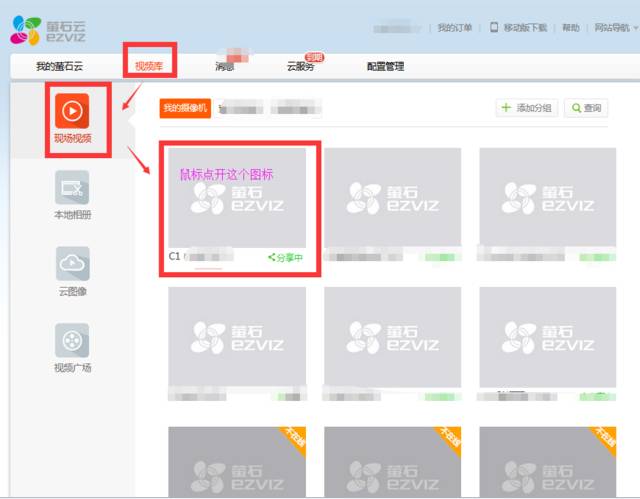This screenshot has height=499, width=640.
Task: Click the 添加分组 add group button
Action: point(526,108)
